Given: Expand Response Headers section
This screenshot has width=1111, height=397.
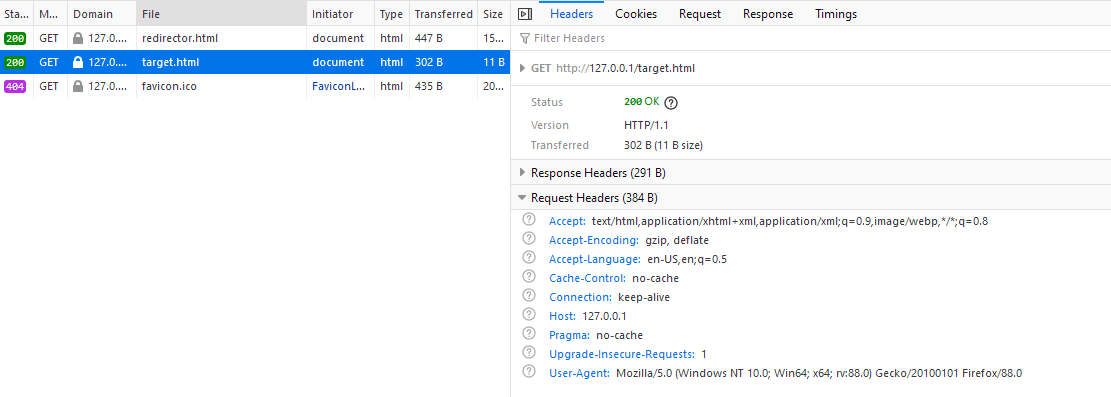Looking at the screenshot, I should [x=523, y=172].
